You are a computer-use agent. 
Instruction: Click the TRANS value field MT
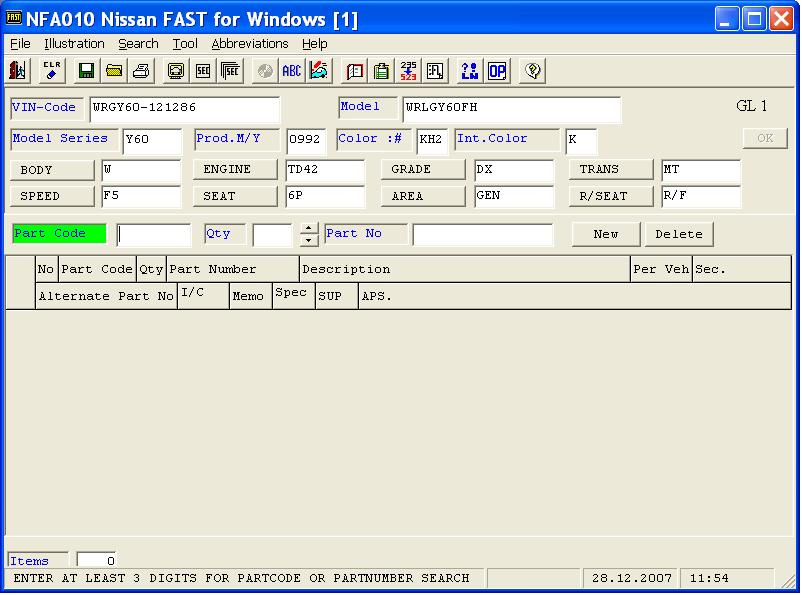click(x=701, y=170)
